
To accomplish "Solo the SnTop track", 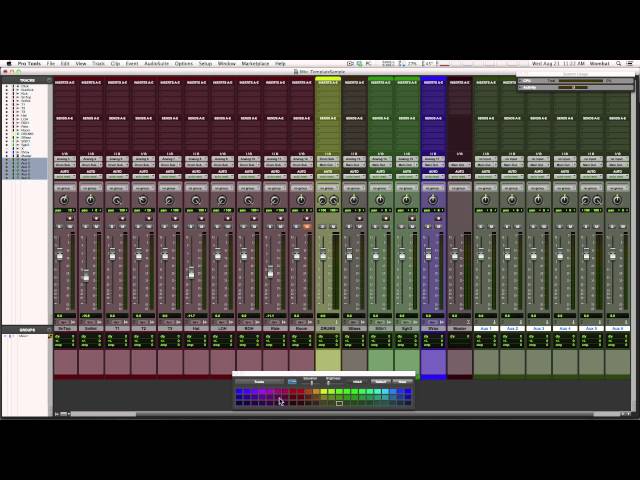I will (60, 227).
